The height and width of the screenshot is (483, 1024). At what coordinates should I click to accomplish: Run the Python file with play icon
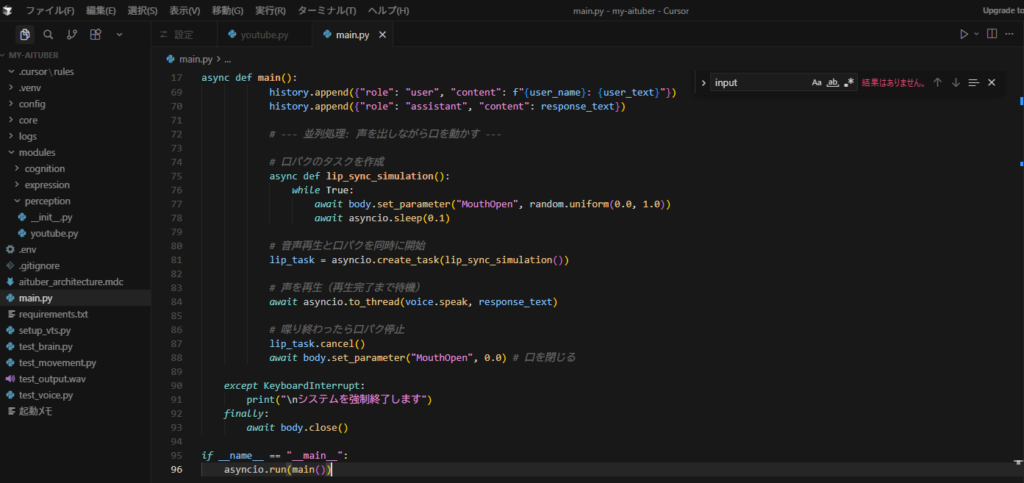(x=964, y=34)
